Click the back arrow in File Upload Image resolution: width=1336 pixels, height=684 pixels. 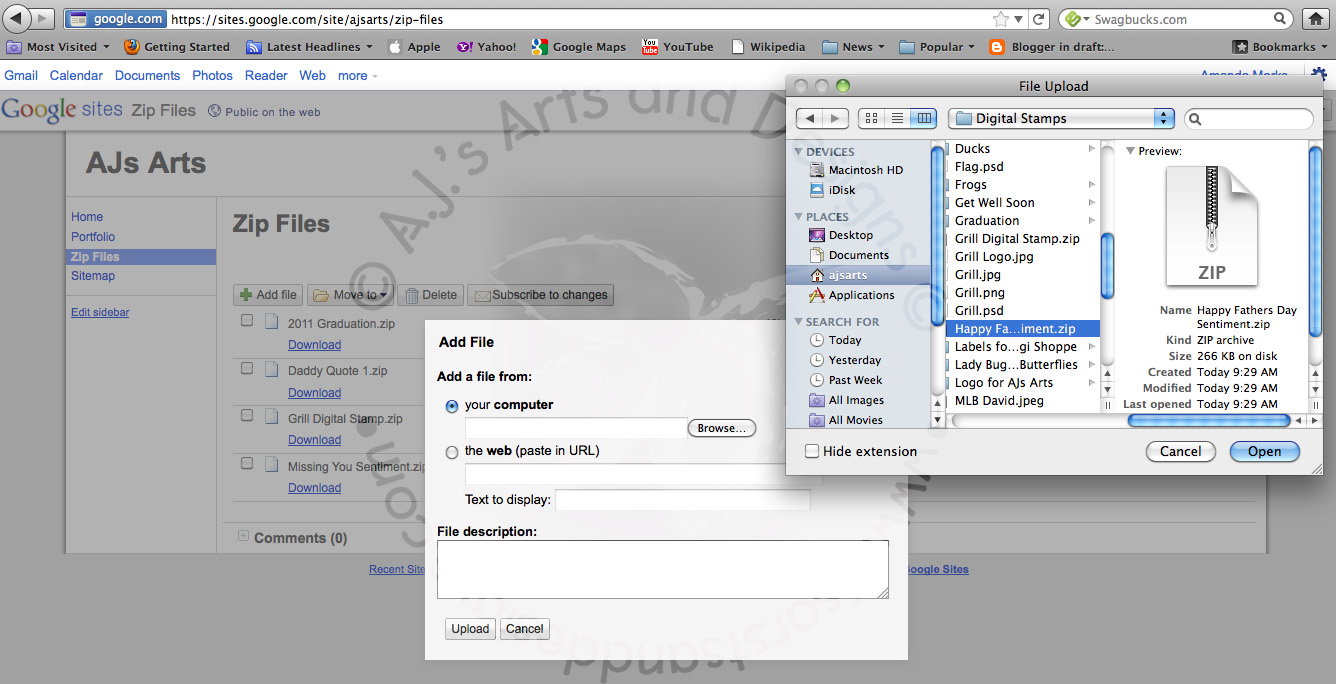pos(810,118)
